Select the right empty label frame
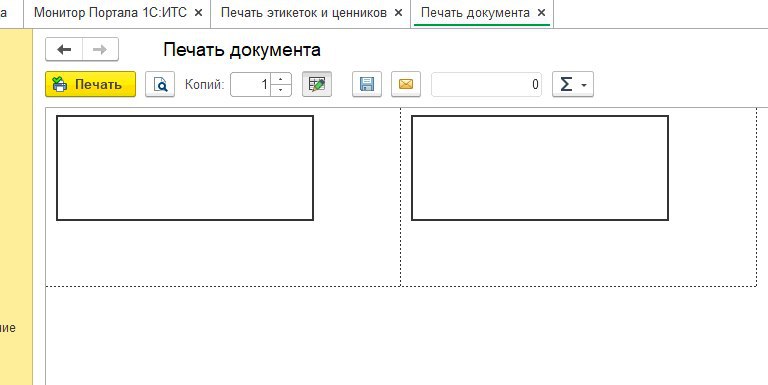768x385 pixels. (x=540, y=168)
